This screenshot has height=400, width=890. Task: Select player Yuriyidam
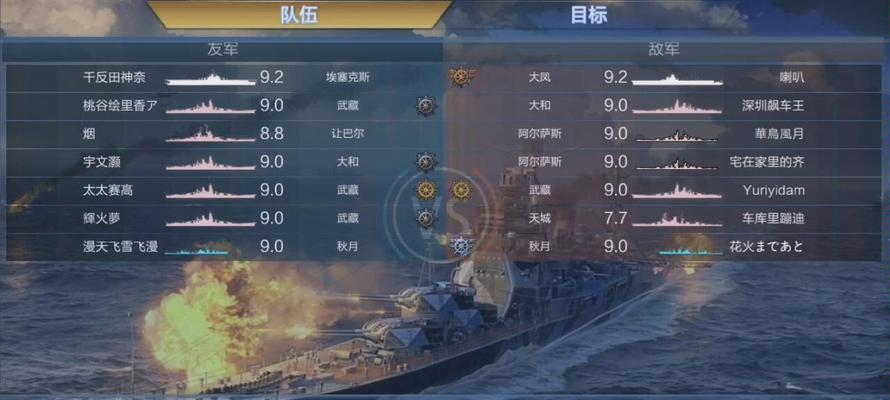774,191
